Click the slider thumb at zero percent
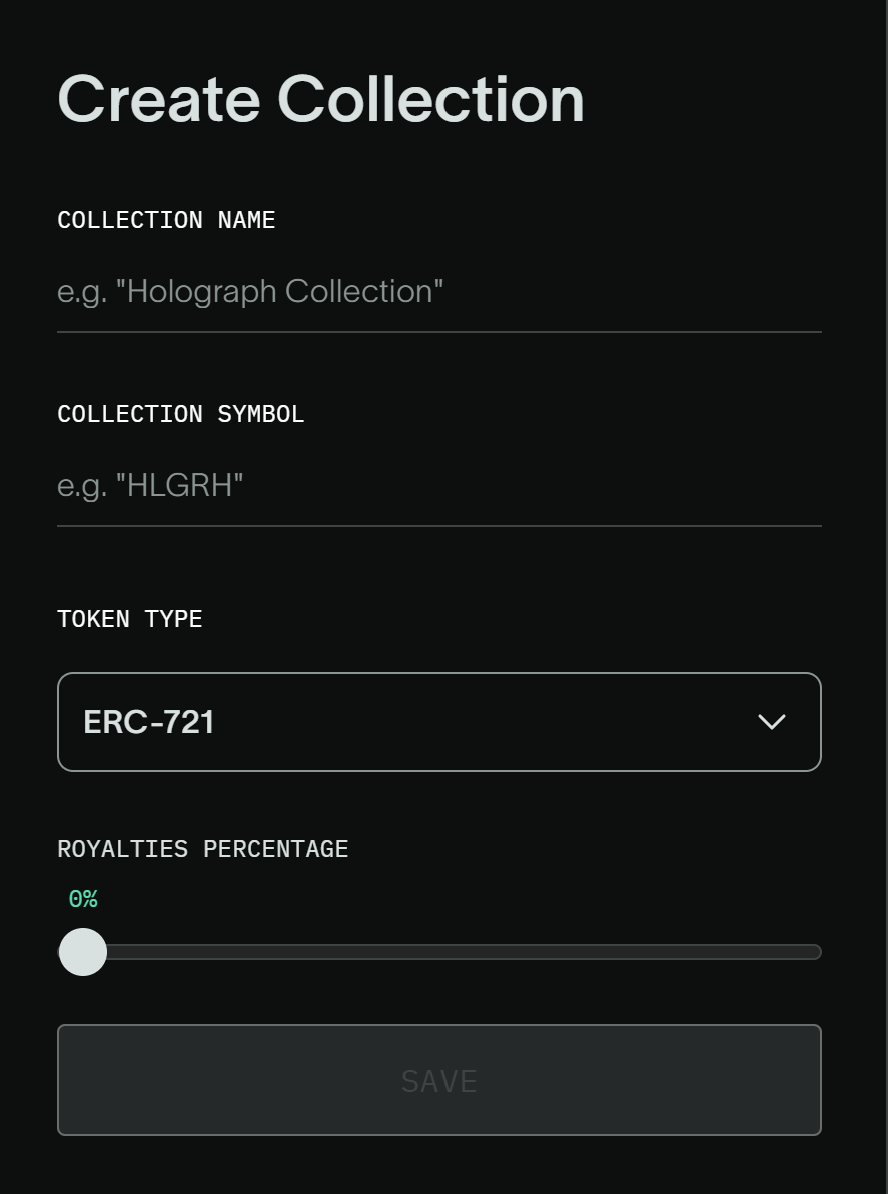This screenshot has width=888, height=1194. click(83, 951)
